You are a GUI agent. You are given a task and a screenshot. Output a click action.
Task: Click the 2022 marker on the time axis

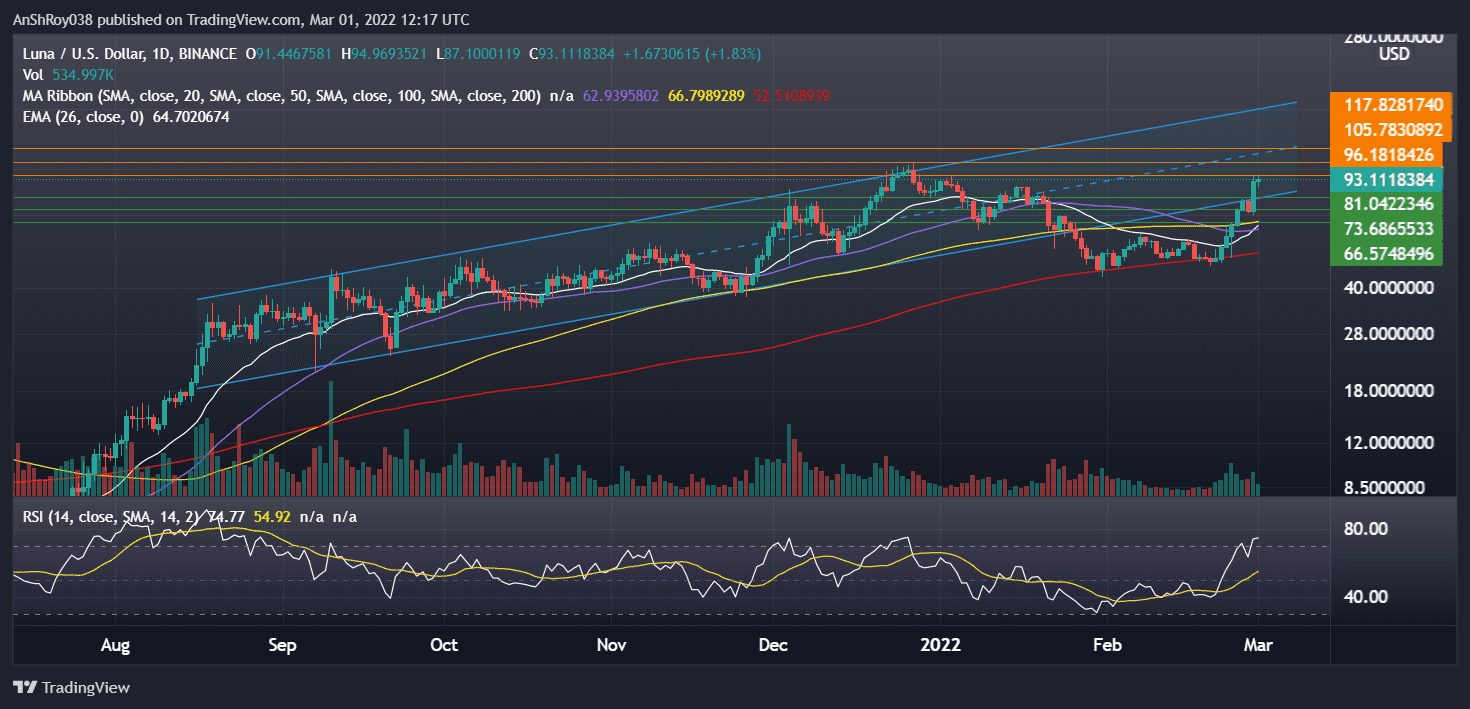[940, 645]
